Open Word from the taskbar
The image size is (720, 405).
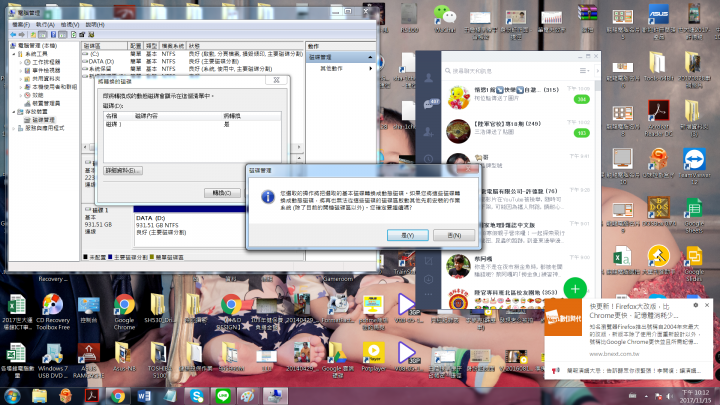pyautogui.click(x=144, y=396)
